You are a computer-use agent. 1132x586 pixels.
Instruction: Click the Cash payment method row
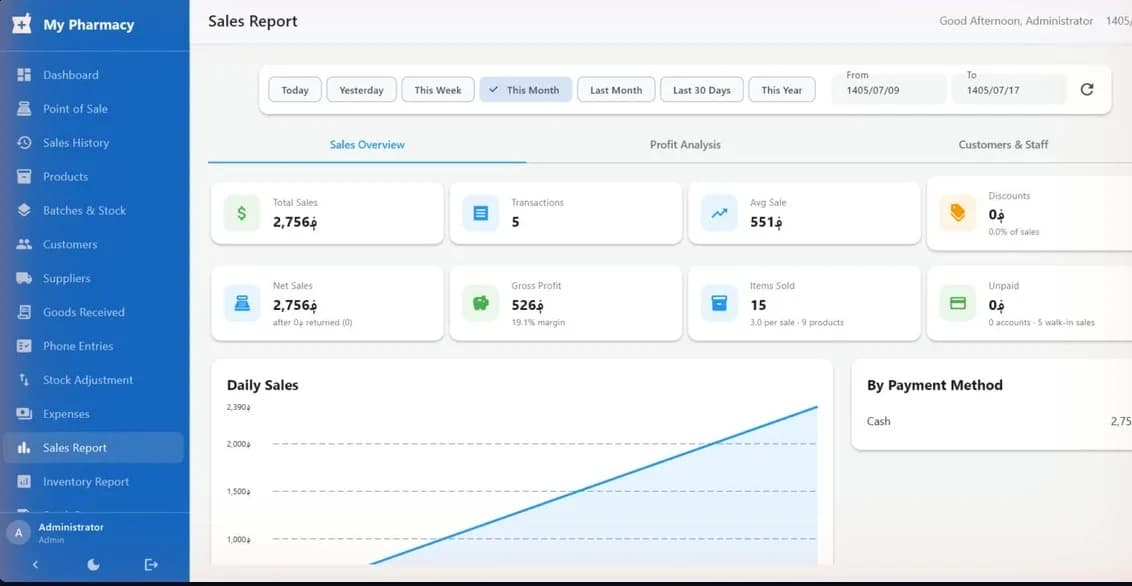(999, 421)
